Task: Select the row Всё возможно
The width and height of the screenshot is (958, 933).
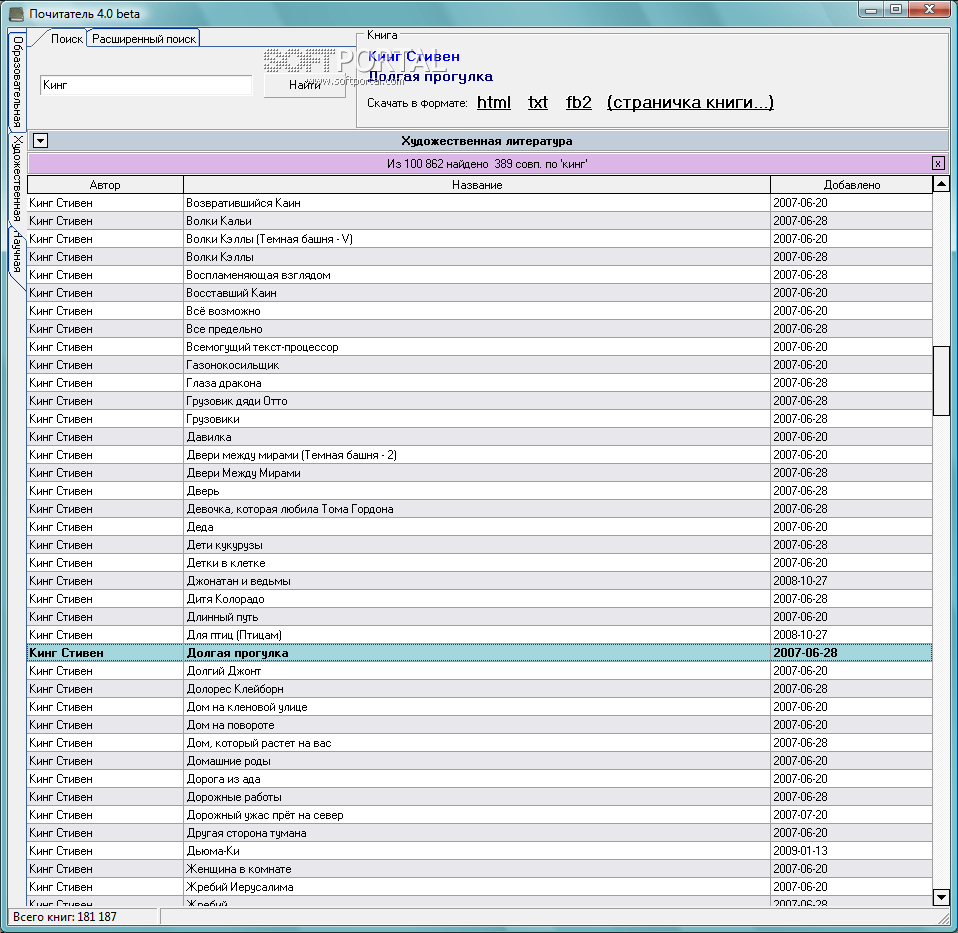Action: [x=480, y=311]
